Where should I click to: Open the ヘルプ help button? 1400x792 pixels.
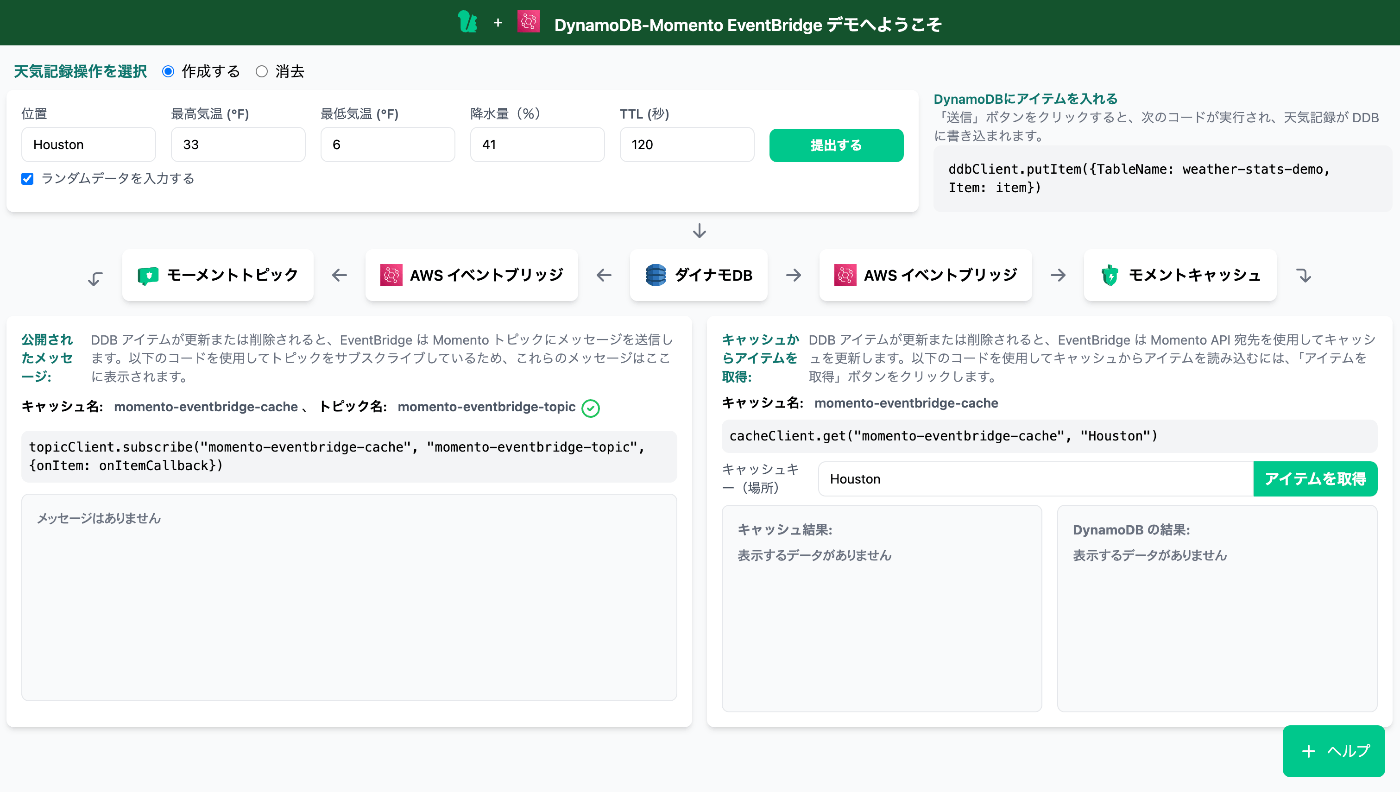coord(1334,751)
